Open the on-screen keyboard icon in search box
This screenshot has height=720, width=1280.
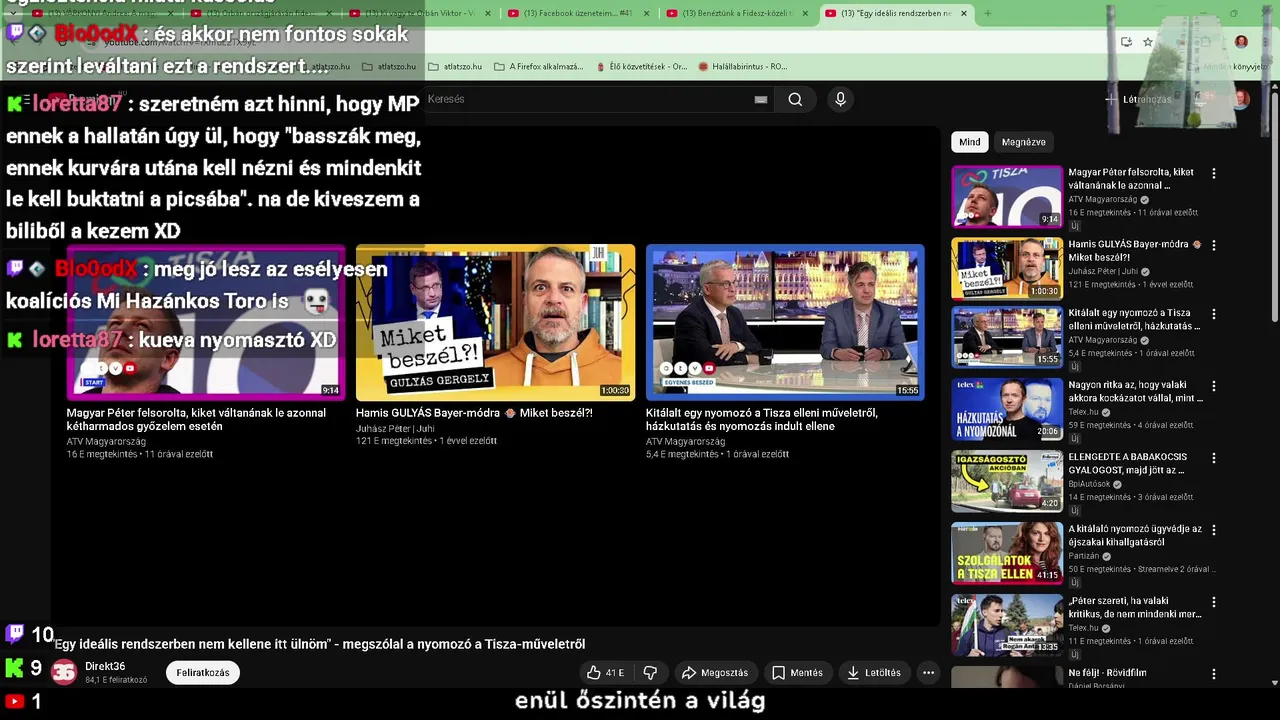point(761,99)
